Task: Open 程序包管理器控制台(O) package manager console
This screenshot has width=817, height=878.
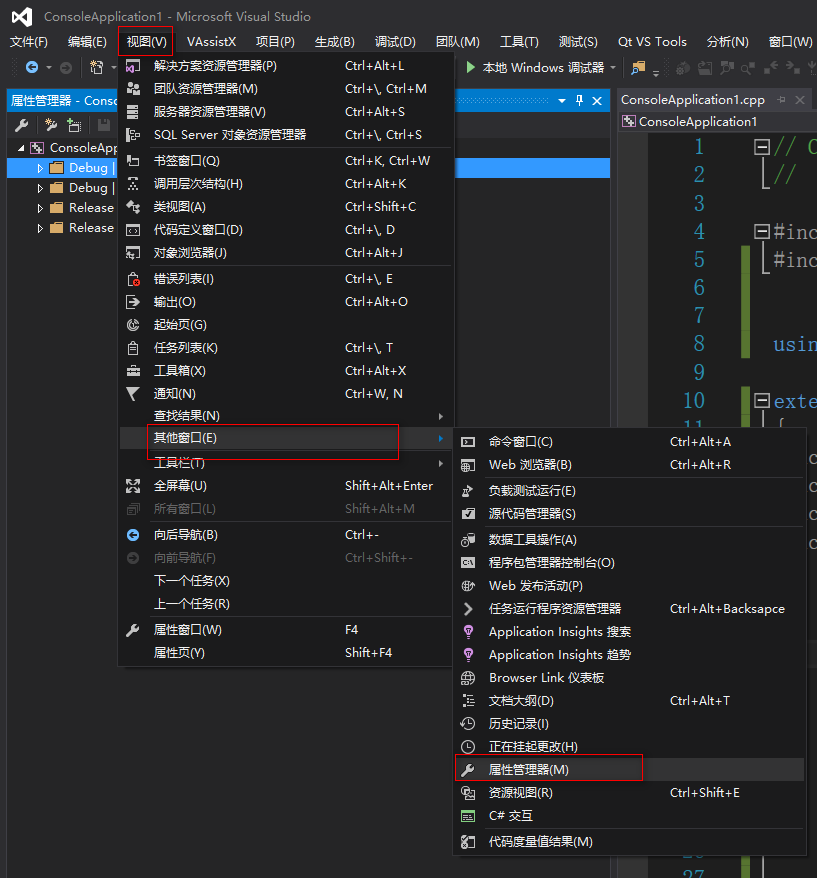Action: click(629, 563)
